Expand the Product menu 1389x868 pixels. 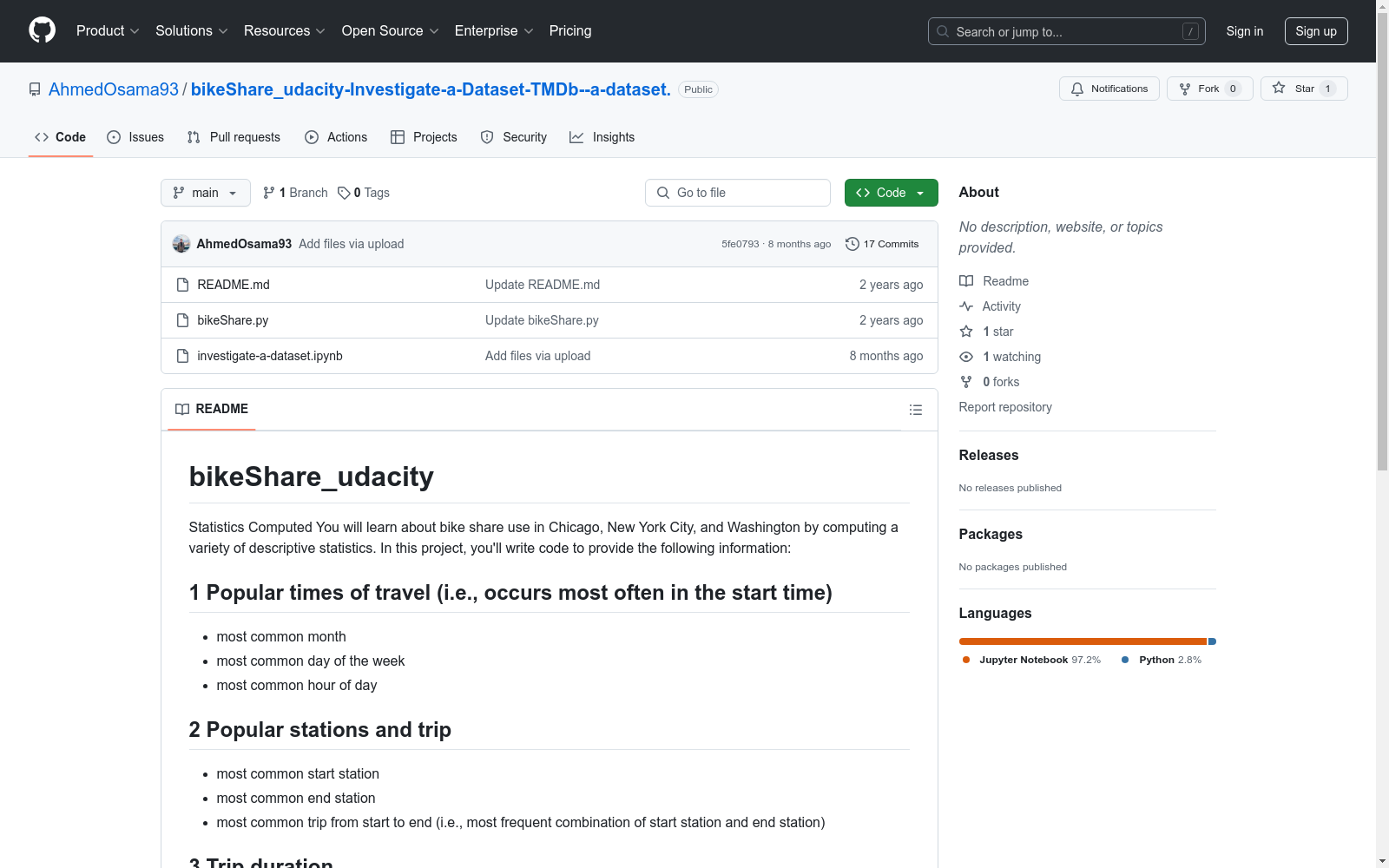[x=108, y=31]
